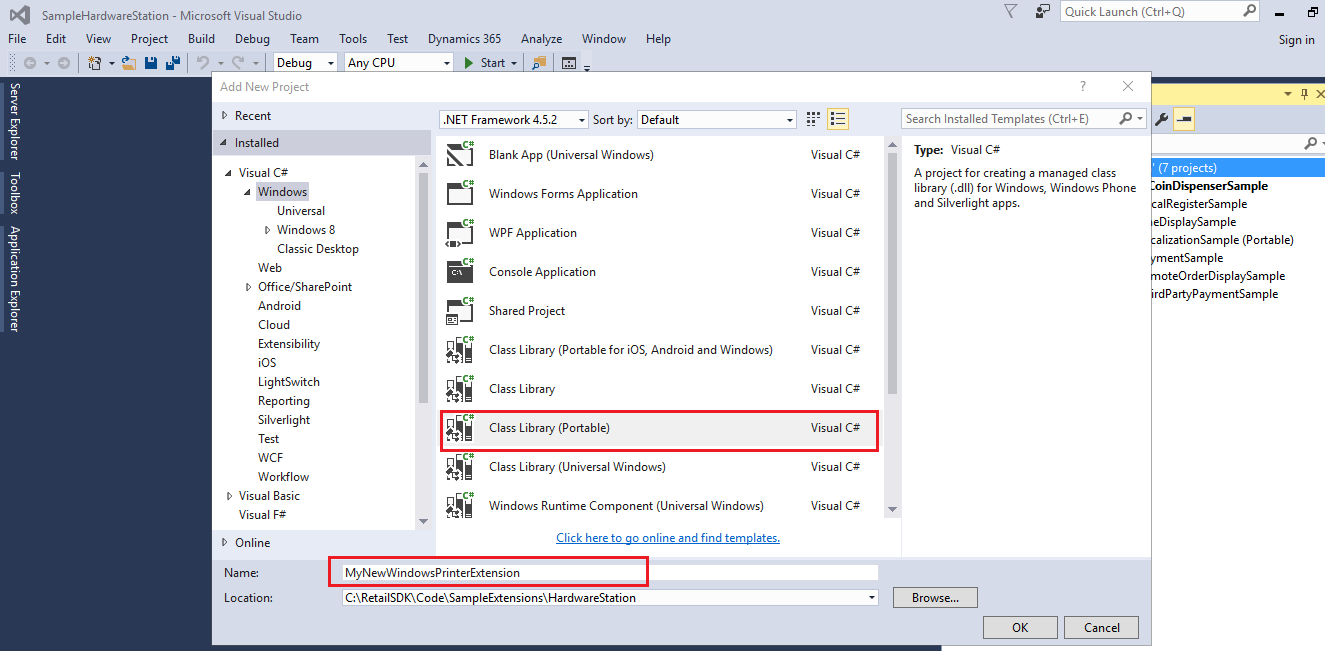Click the Console Application template icon
The width and height of the screenshot is (1325, 651).
click(460, 271)
